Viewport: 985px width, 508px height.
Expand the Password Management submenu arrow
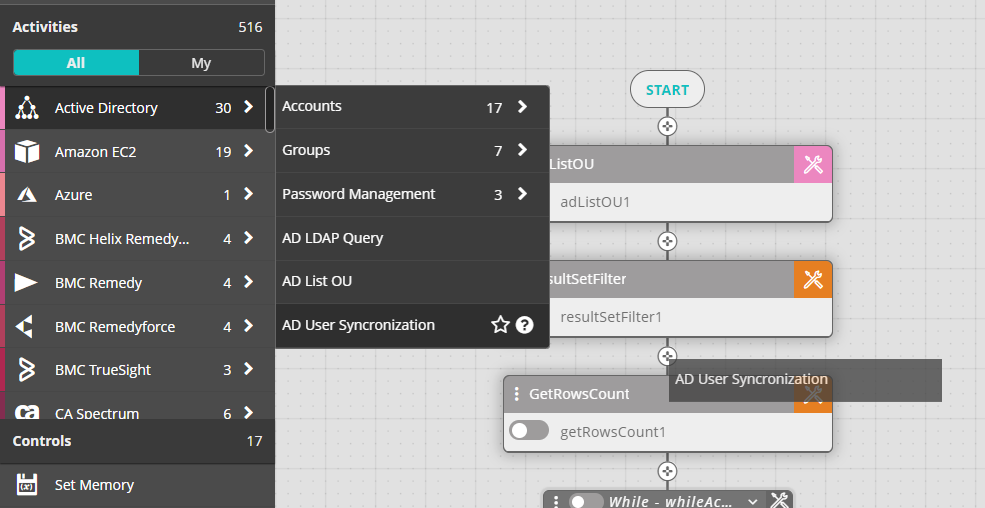[x=523, y=194]
